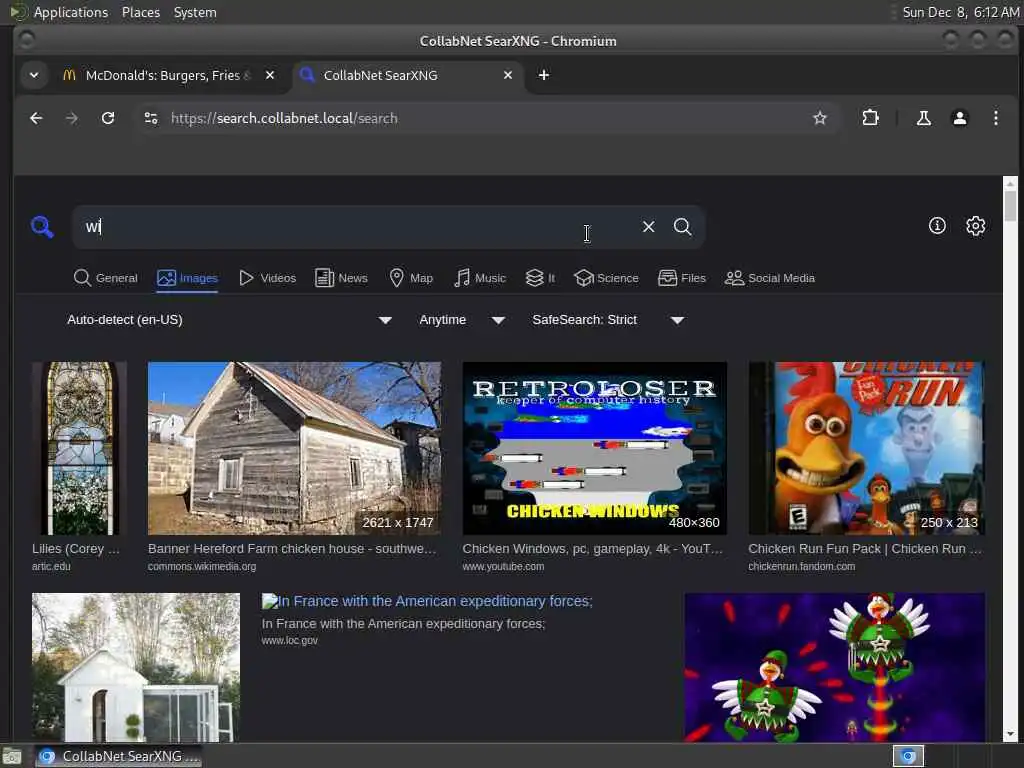Click the workspace switcher in bottom panel
The image size is (1024, 768).
point(908,756)
